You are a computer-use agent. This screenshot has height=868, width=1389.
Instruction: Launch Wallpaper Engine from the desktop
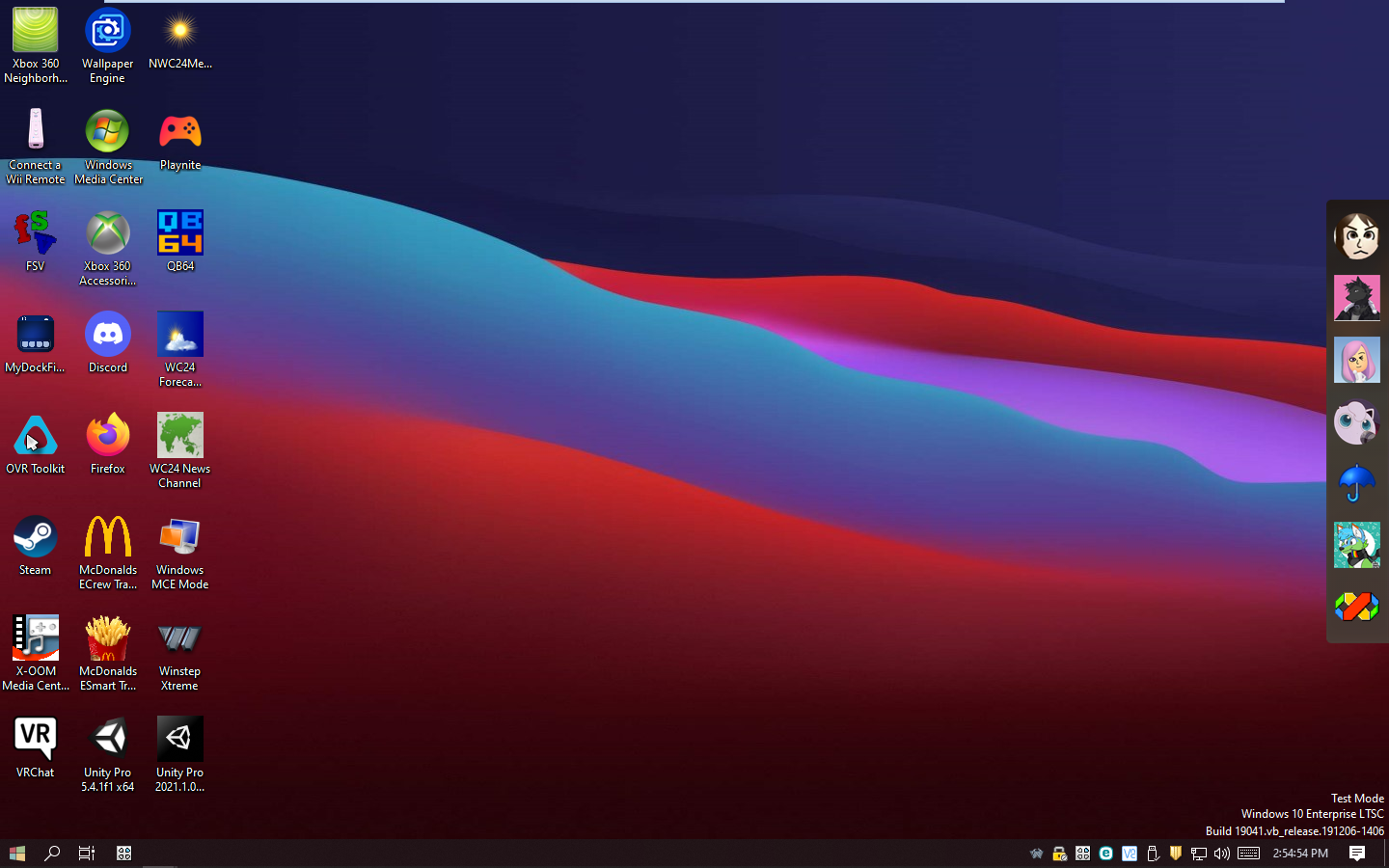pos(107,45)
